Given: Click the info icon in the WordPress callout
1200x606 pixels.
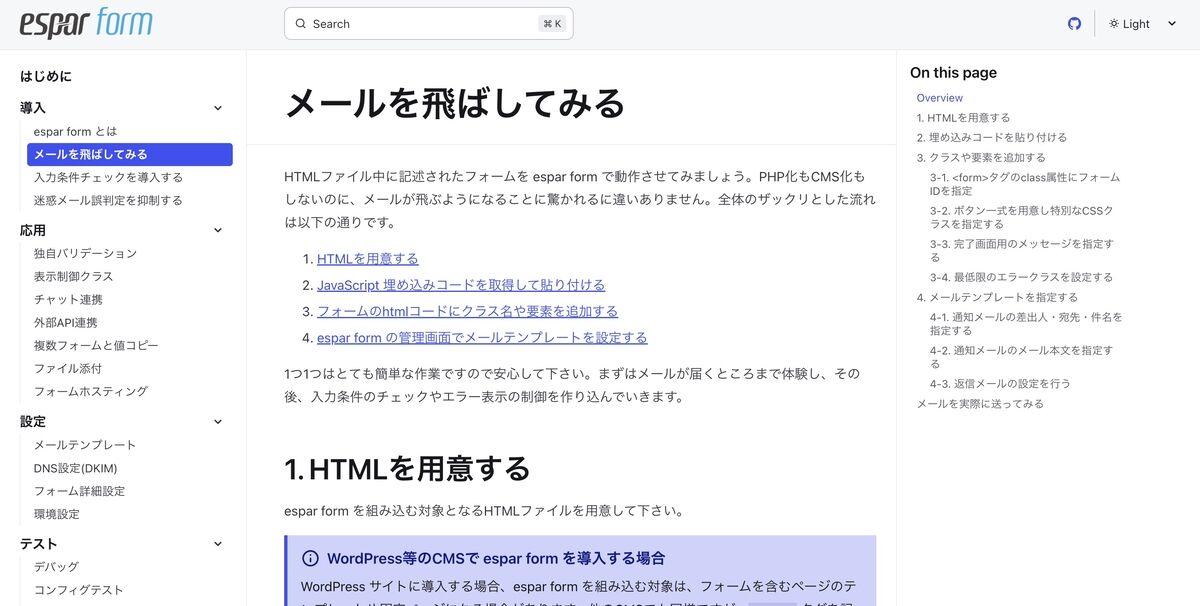Looking at the screenshot, I should (x=310, y=558).
